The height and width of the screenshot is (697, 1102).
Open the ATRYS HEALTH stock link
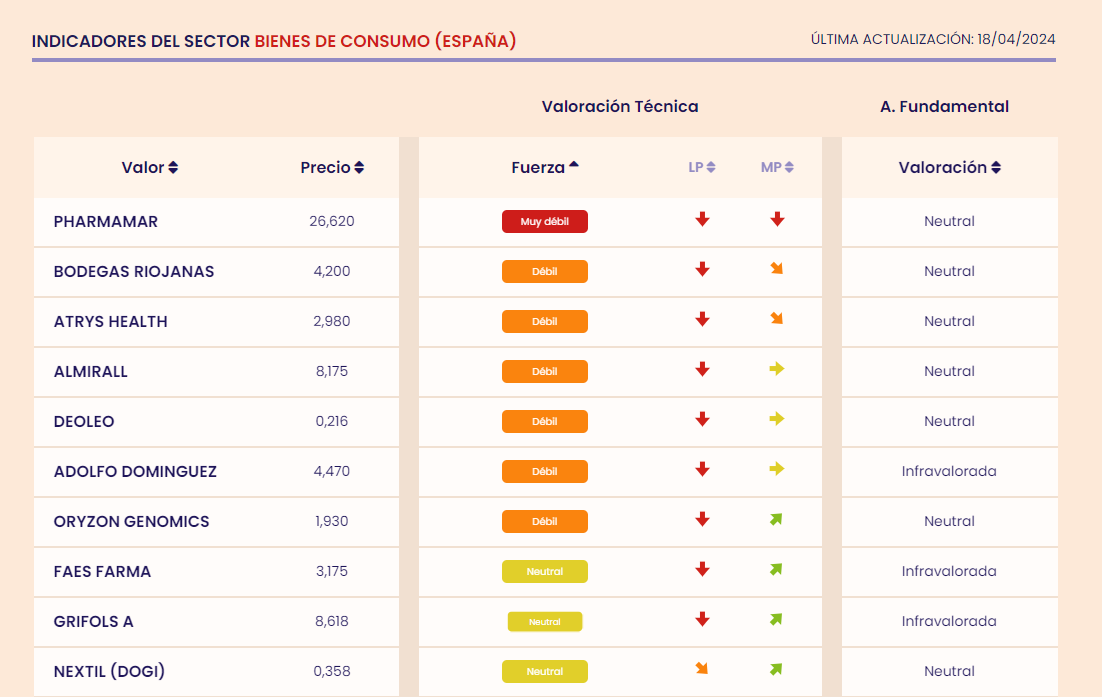(x=111, y=321)
